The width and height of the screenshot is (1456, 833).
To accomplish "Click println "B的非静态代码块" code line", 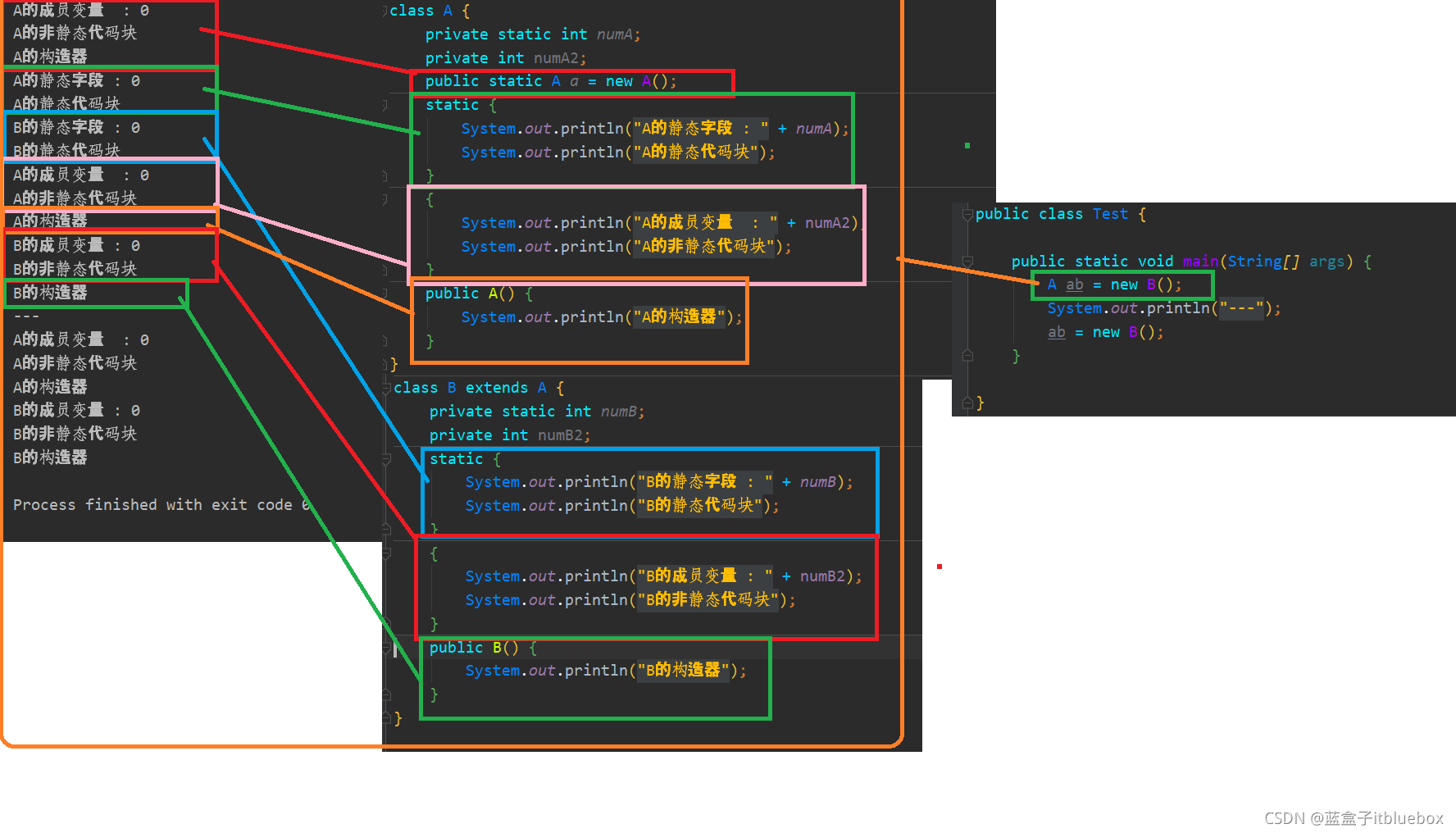I will [x=631, y=600].
